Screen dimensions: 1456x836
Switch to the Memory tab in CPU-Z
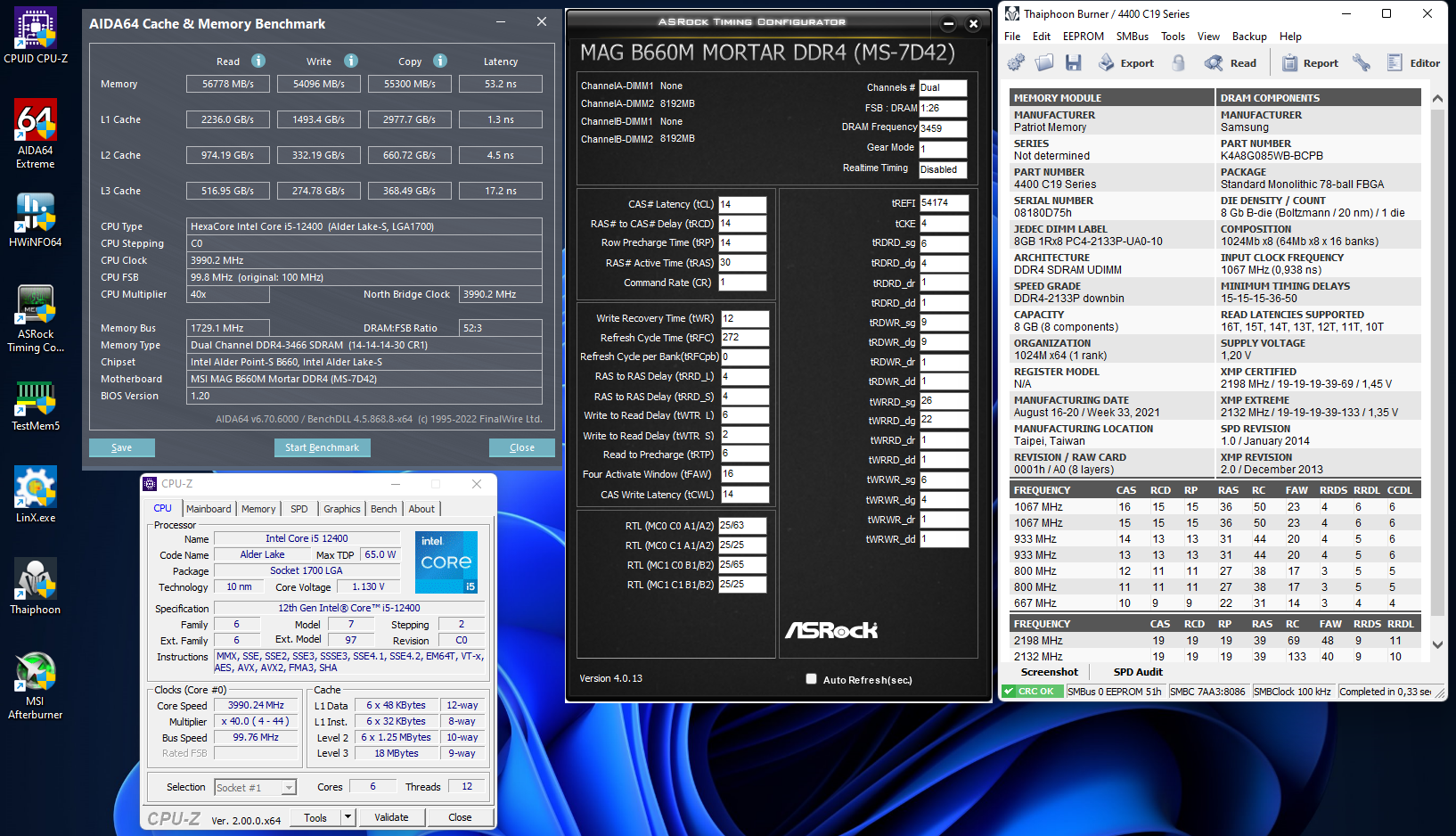258,509
